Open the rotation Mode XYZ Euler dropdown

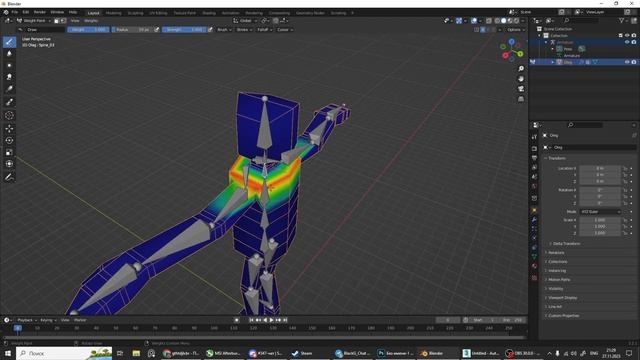pos(600,212)
